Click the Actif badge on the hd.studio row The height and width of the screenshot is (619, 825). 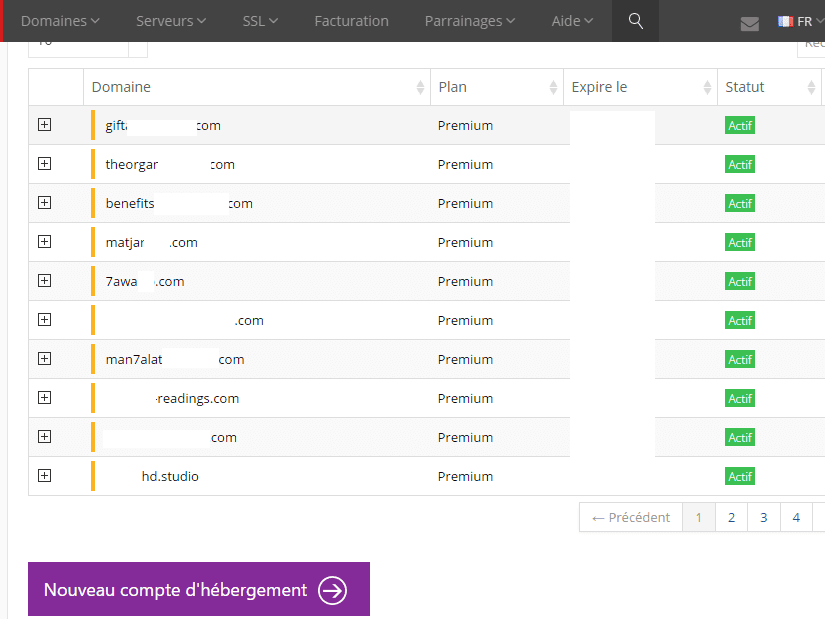click(740, 476)
